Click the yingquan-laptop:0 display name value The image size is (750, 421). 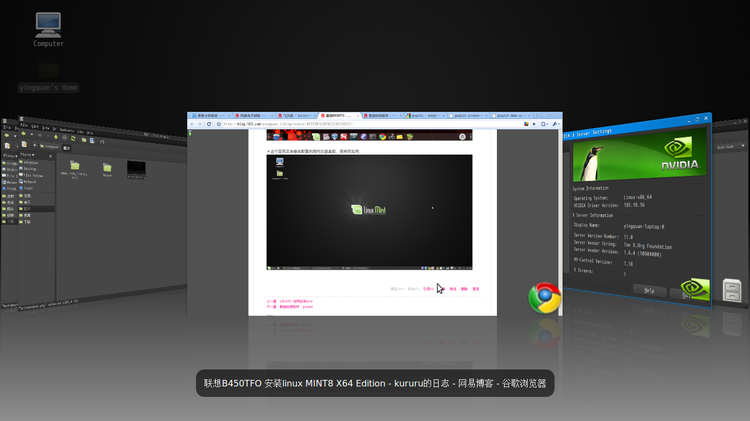tap(643, 226)
